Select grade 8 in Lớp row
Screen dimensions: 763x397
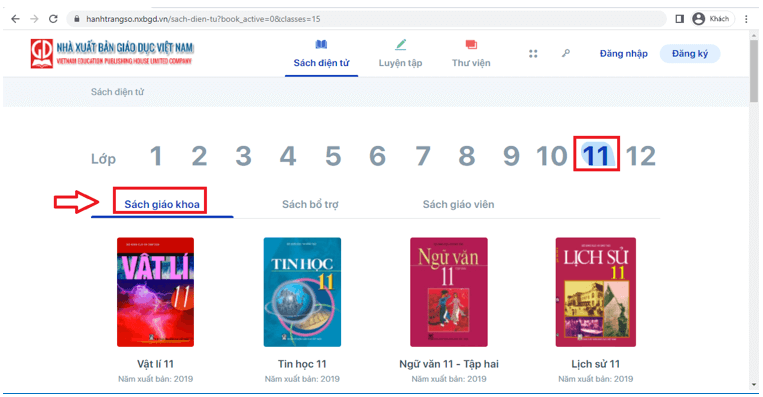[x=467, y=156]
